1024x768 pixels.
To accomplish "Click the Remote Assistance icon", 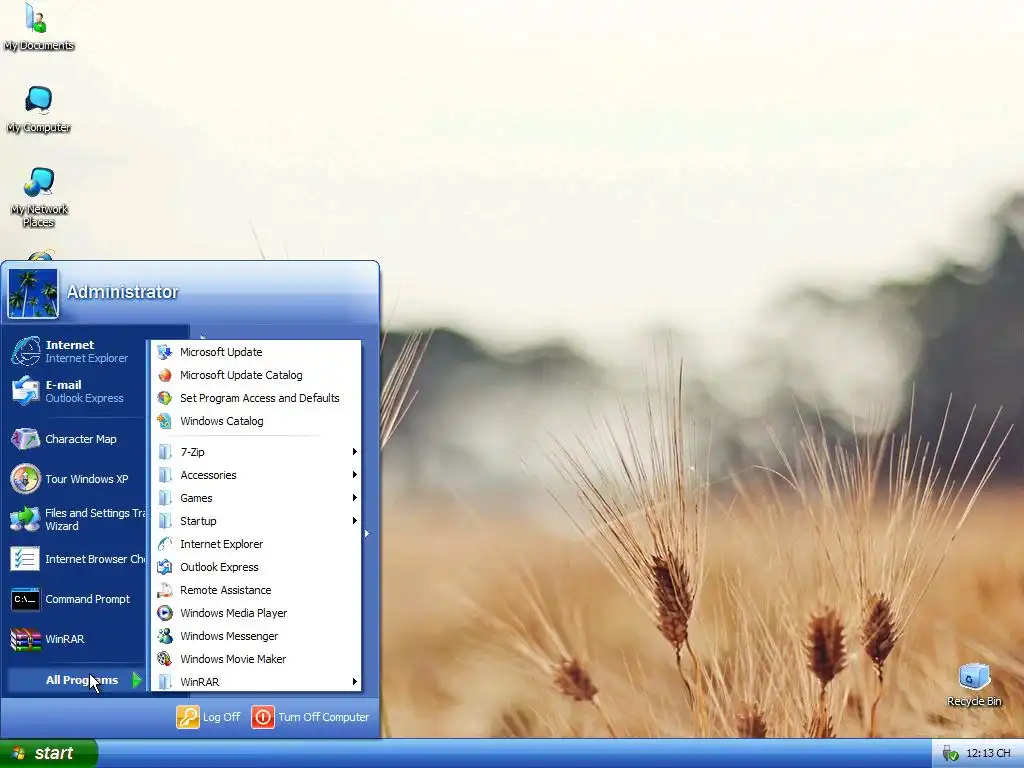I will tap(165, 590).
